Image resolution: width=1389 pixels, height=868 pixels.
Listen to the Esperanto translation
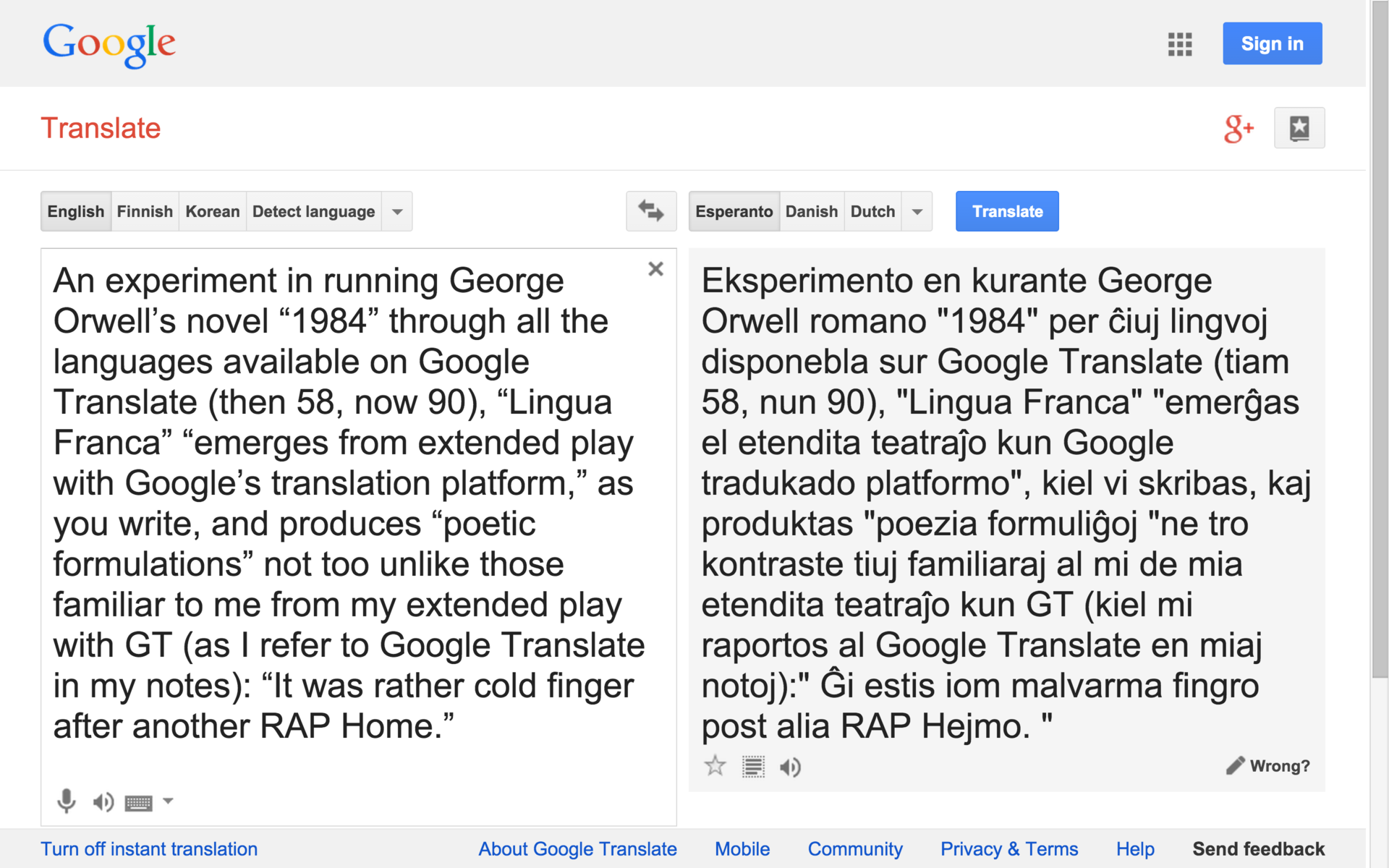click(x=790, y=767)
